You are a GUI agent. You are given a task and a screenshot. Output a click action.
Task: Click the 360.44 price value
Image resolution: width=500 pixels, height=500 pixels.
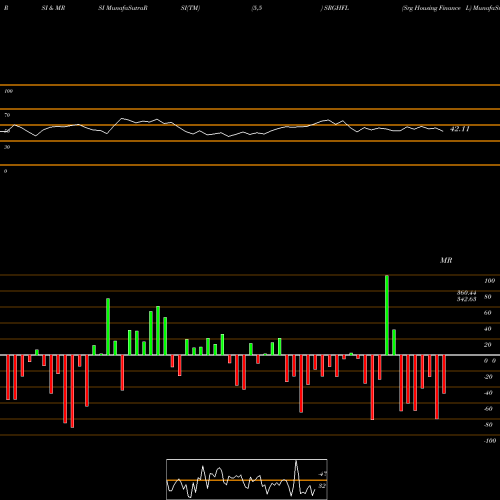pos(466,293)
